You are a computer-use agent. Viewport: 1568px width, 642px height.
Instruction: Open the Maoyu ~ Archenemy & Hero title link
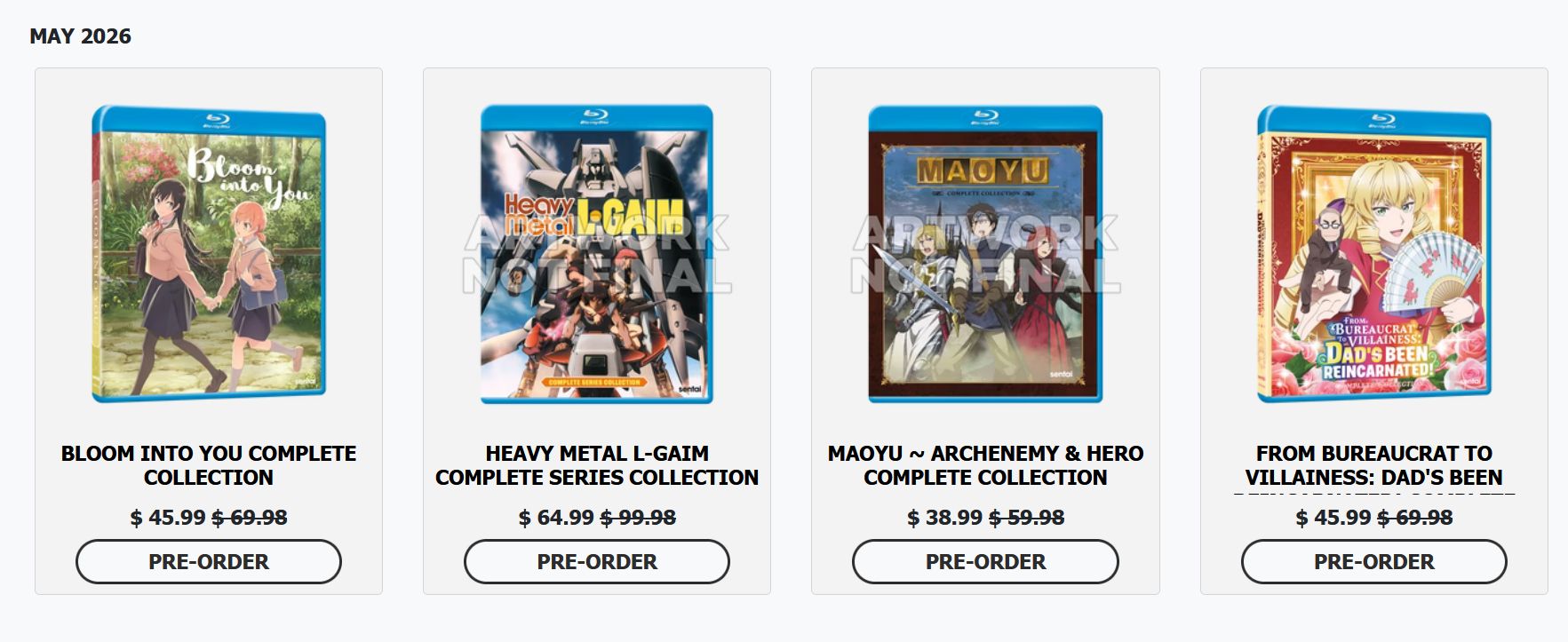pos(985,465)
